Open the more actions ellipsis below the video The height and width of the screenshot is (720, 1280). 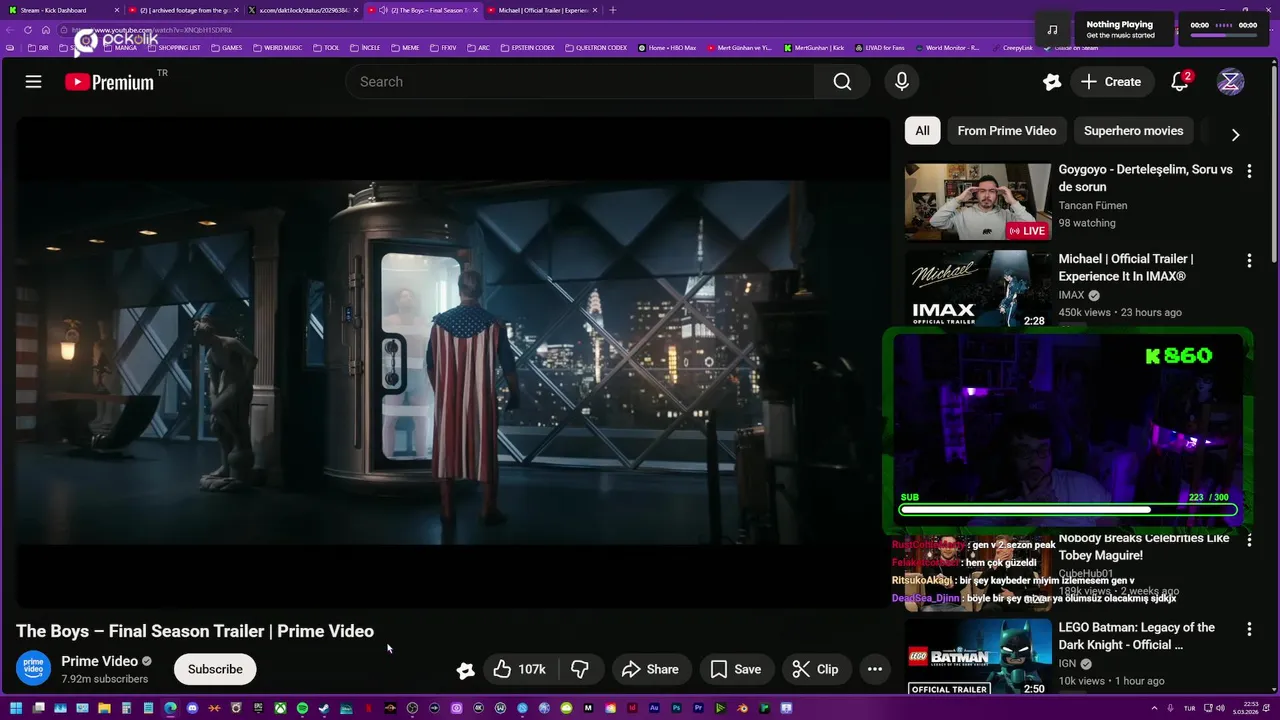875,669
